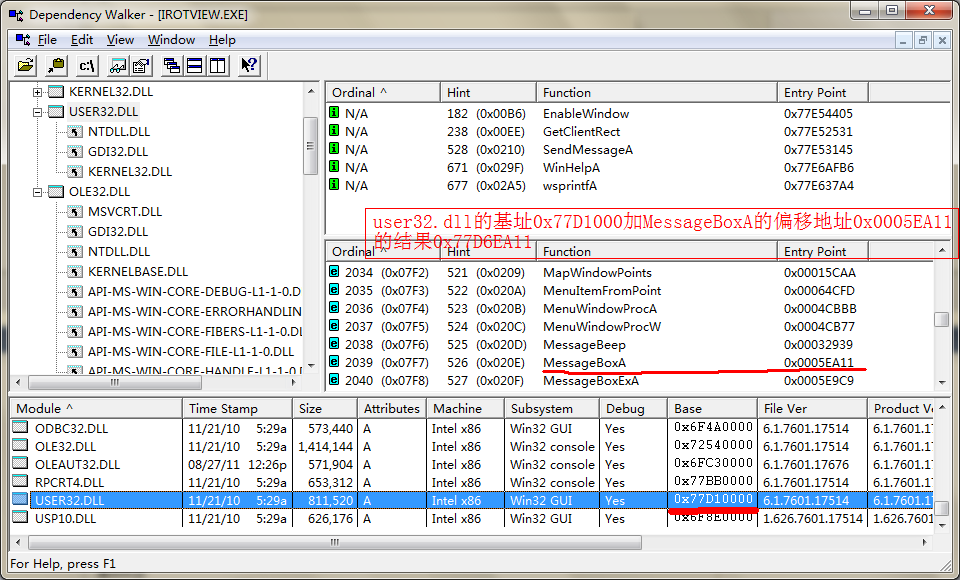
Task: Click the NTDLL.DLL icon under USER32.DLL
Action: (x=74, y=132)
